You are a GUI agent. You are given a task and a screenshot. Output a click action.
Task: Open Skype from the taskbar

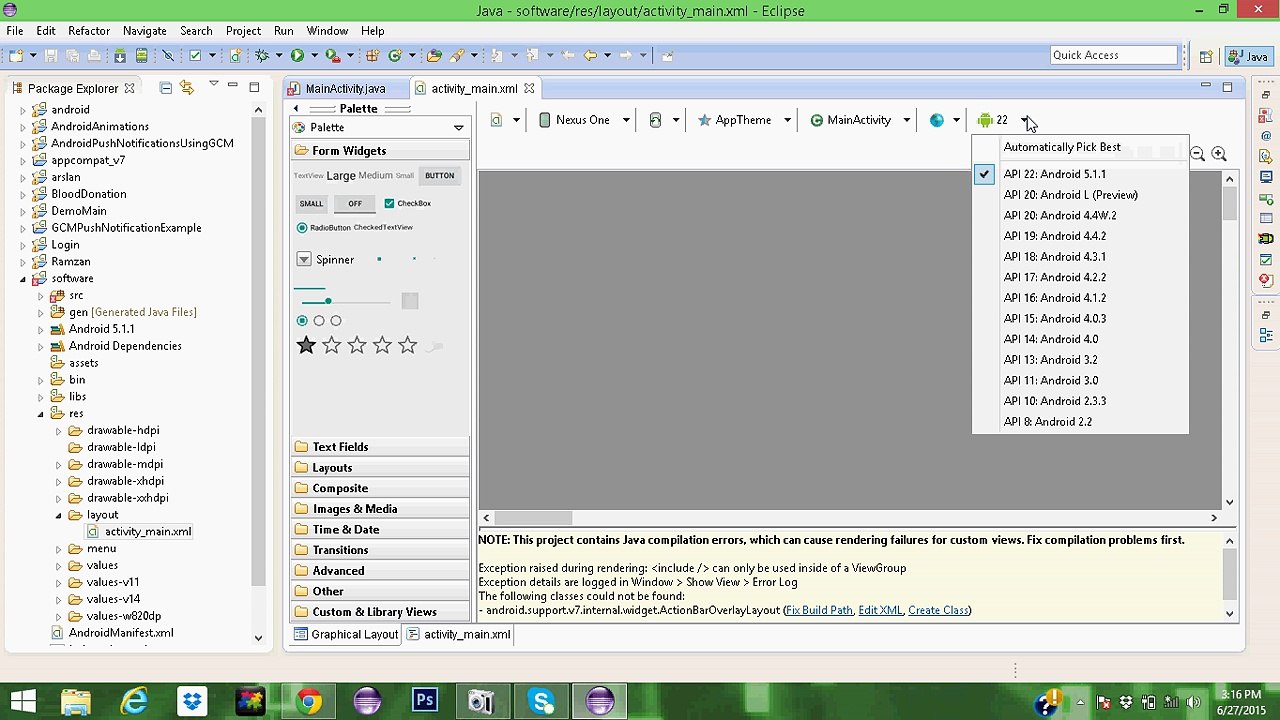coord(541,701)
